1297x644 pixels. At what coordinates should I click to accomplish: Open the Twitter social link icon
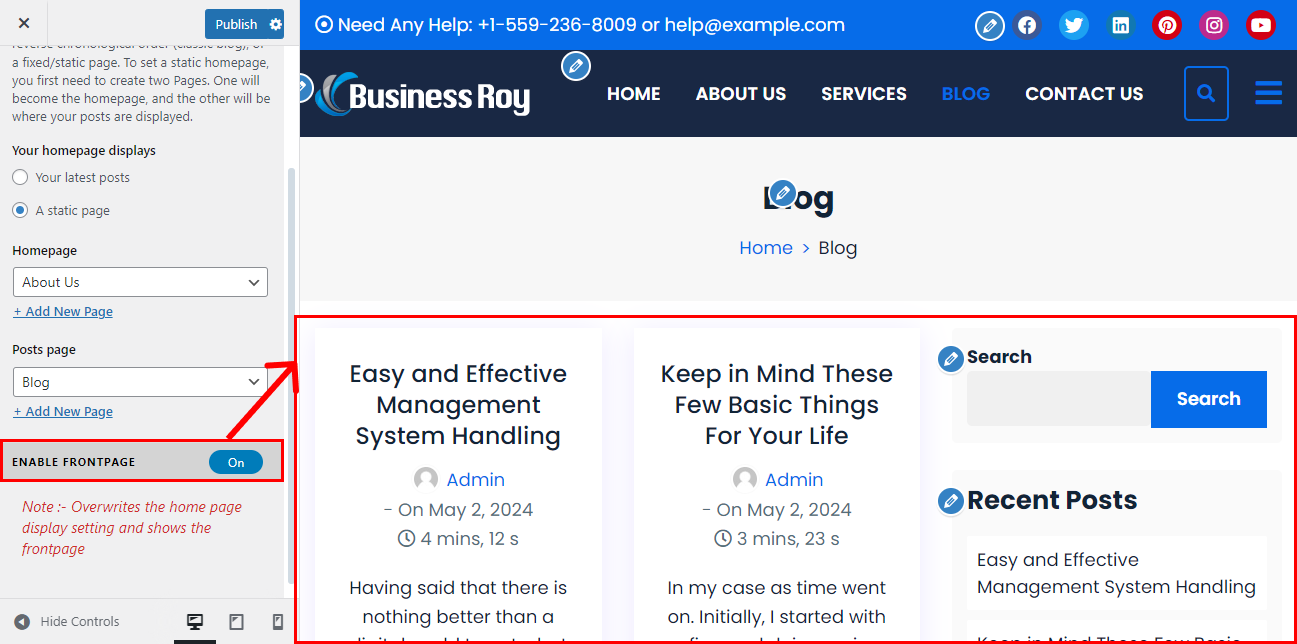(1074, 25)
